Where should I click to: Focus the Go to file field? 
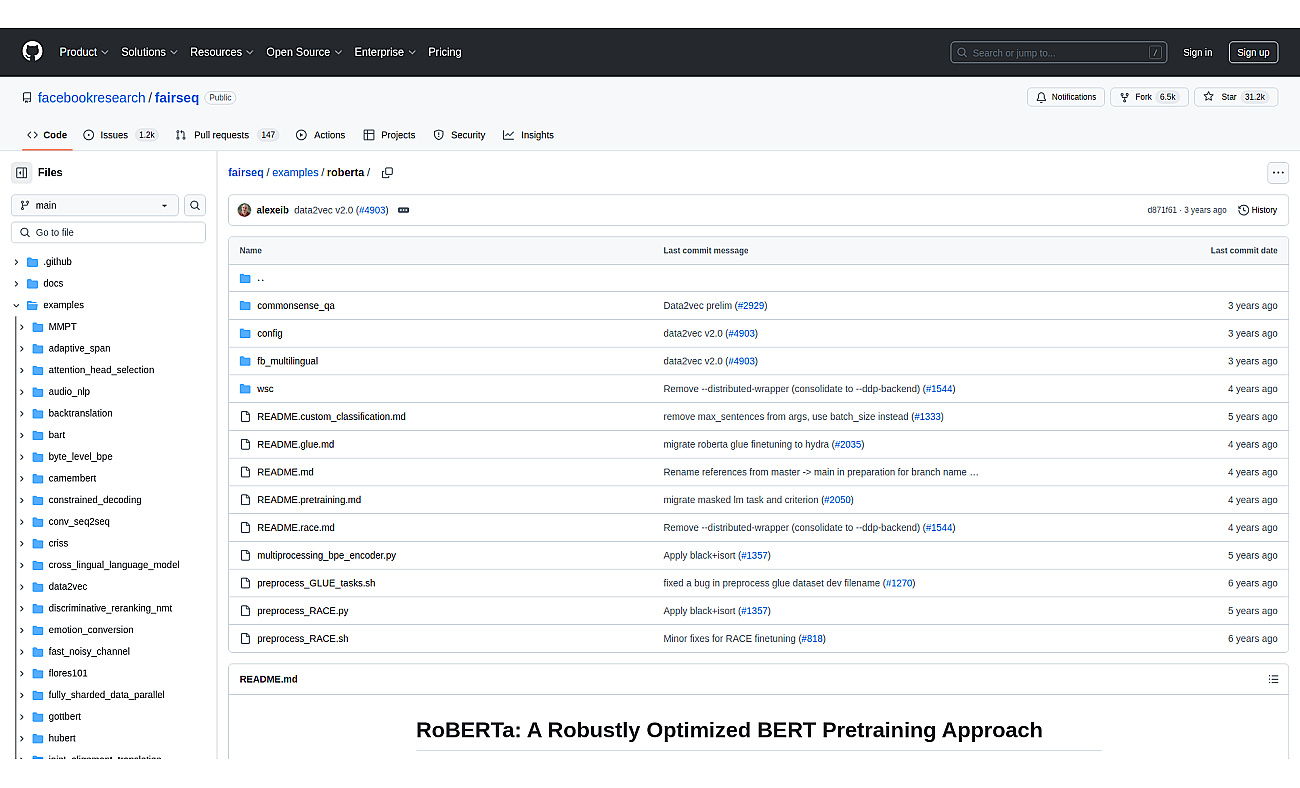(x=108, y=232)
